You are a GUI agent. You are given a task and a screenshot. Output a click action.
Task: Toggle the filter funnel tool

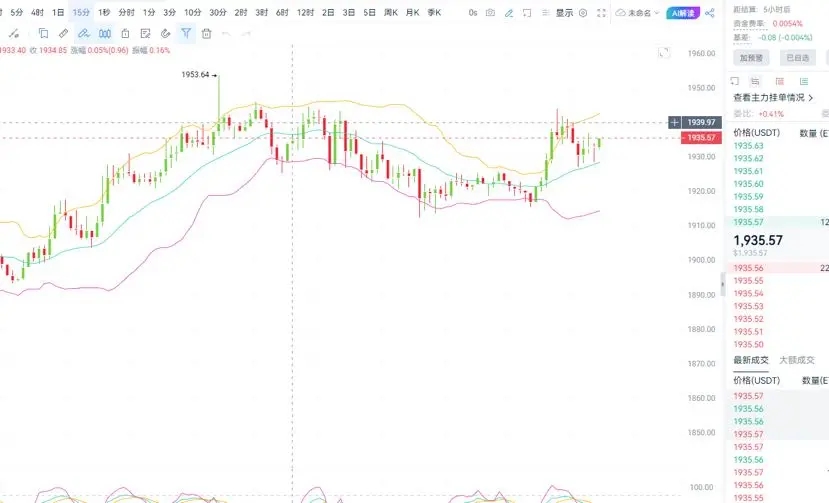click(x=186, y=34)
